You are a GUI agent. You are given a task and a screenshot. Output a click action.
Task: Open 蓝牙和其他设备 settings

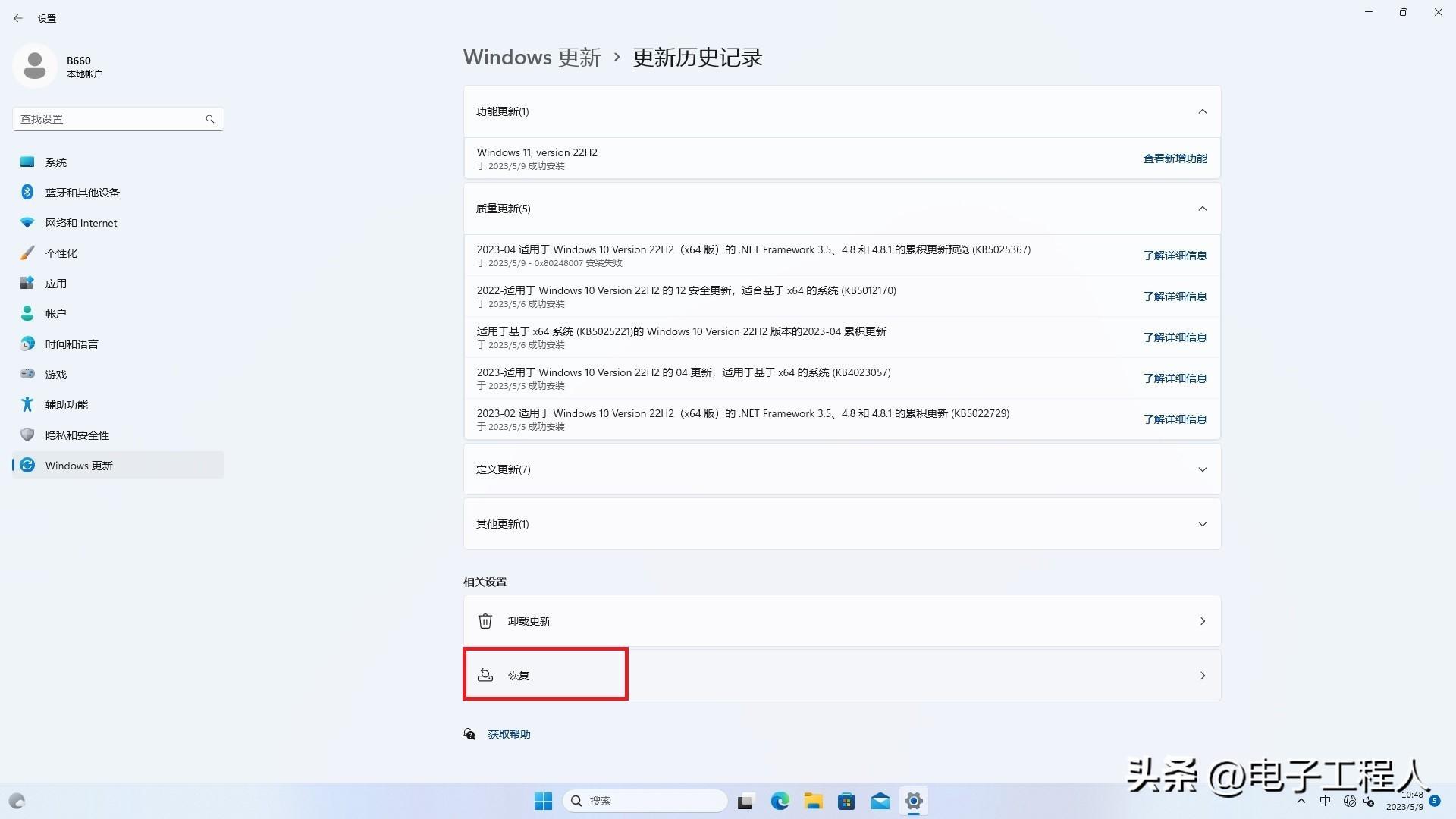click(x=118, y=193)
